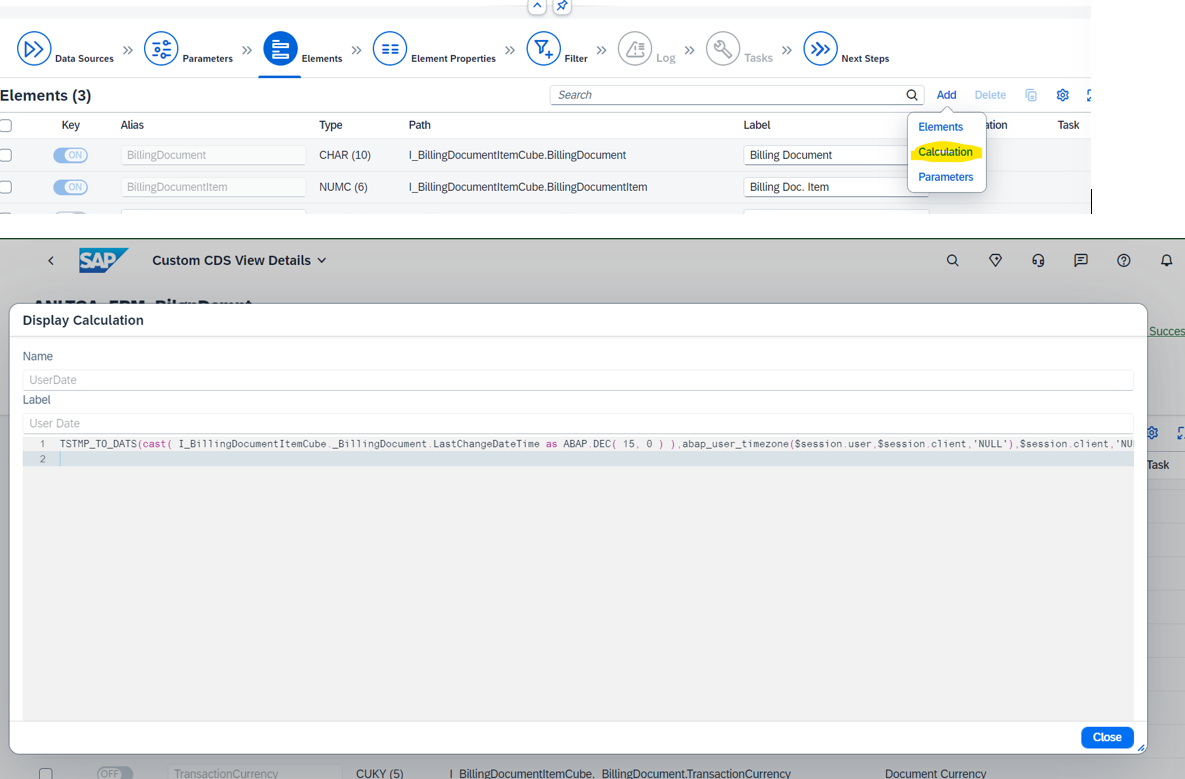This screenshot has width=1185, height=779.
Task: Choose Calculation from the Add menu
Action: coord(945,152)
